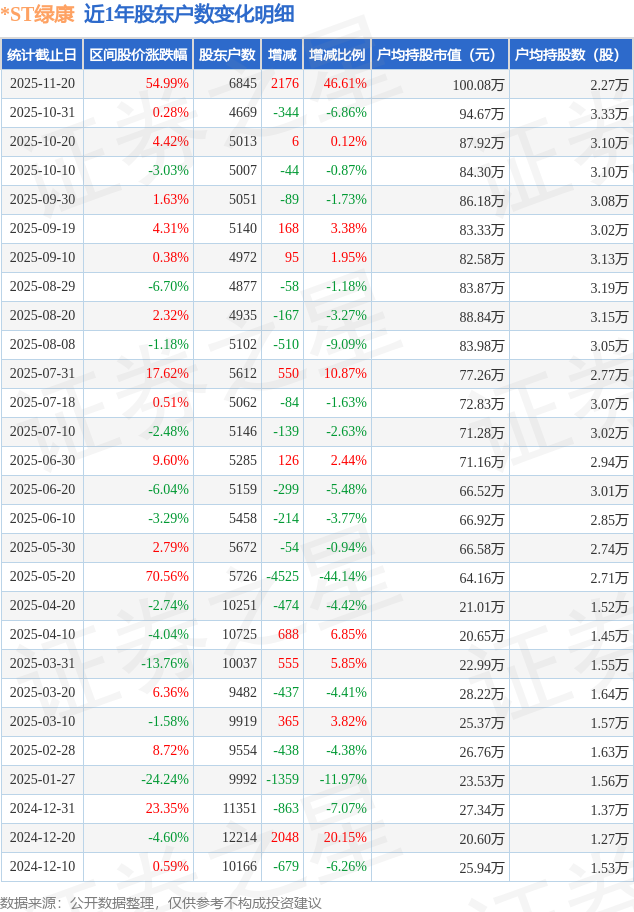The height and width of the screenshot is (912, 634).
Task: Click the 户均持股市值（元） column header
Action: click(440, 55)
